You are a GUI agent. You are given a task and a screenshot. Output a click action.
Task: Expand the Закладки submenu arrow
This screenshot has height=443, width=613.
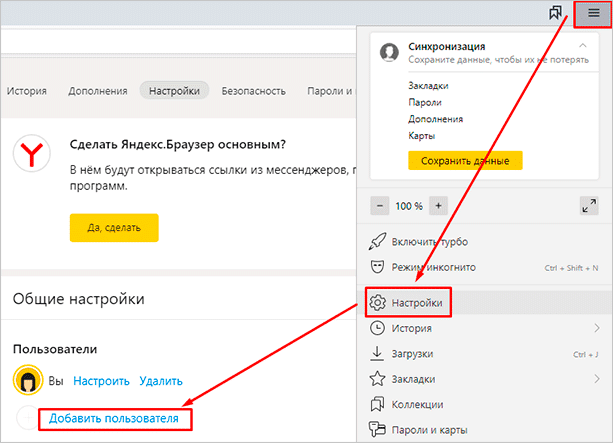point(596,379)
